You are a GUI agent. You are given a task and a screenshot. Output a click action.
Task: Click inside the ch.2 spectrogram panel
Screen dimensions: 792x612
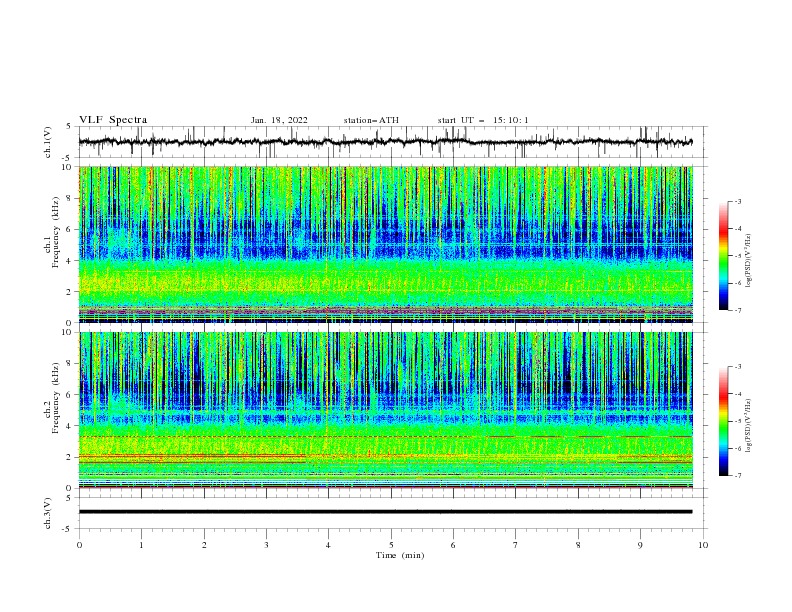click(385, 410)
